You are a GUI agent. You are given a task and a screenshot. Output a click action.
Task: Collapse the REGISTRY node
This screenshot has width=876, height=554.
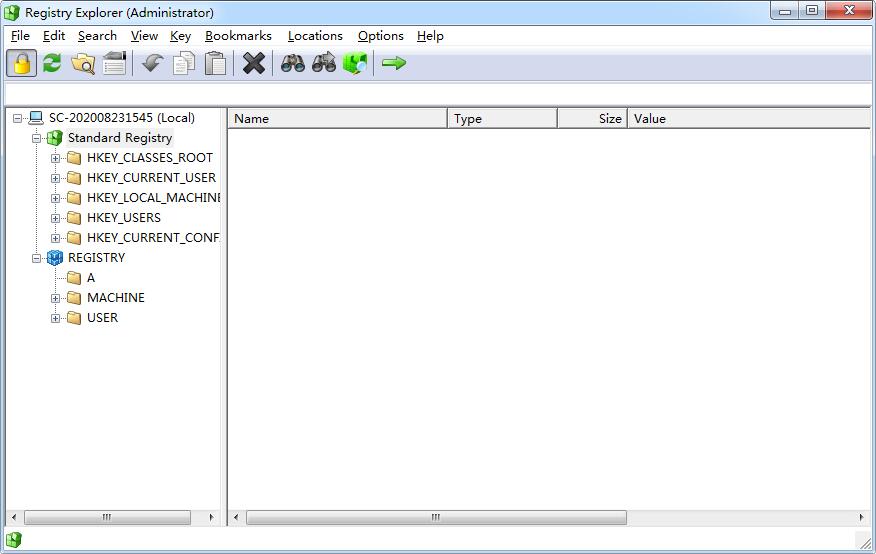36,258
